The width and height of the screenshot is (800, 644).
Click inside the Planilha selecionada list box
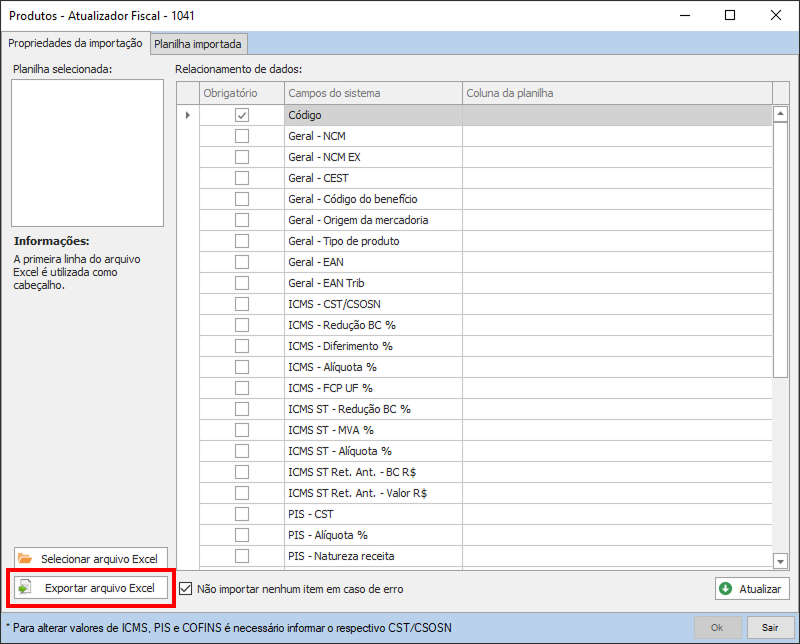[87, 152]
